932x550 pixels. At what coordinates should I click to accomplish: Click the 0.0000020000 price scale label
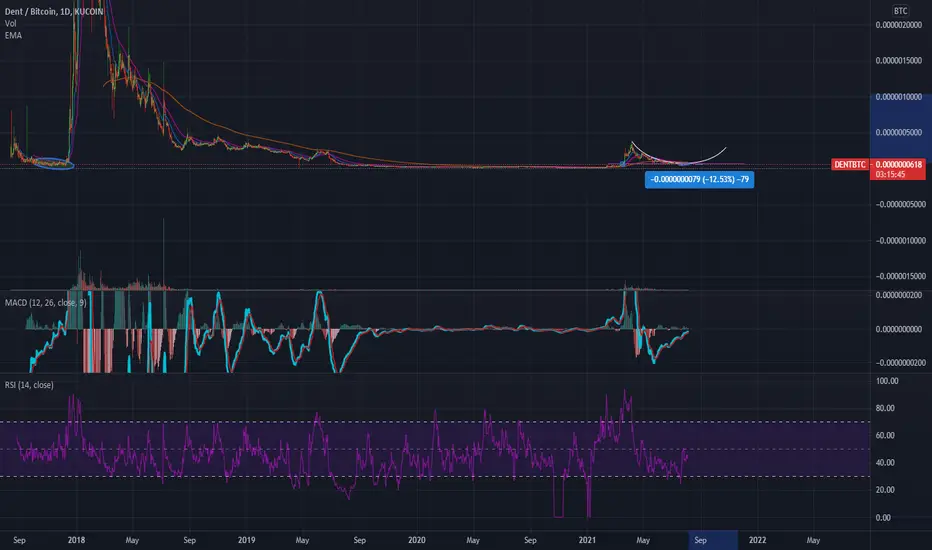click(x=899, y=24)
